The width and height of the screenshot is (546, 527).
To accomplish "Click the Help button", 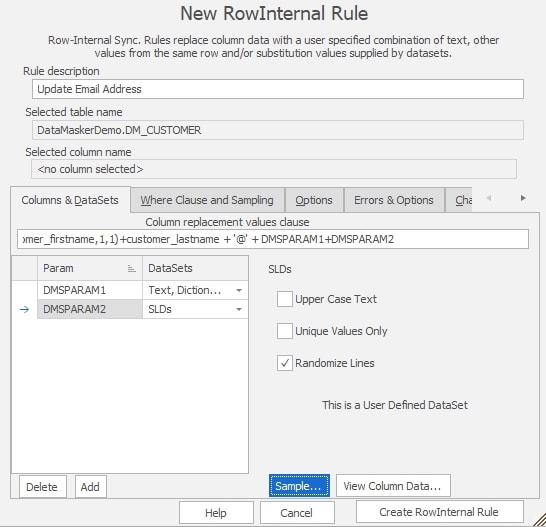I will [x=216, y=513].
